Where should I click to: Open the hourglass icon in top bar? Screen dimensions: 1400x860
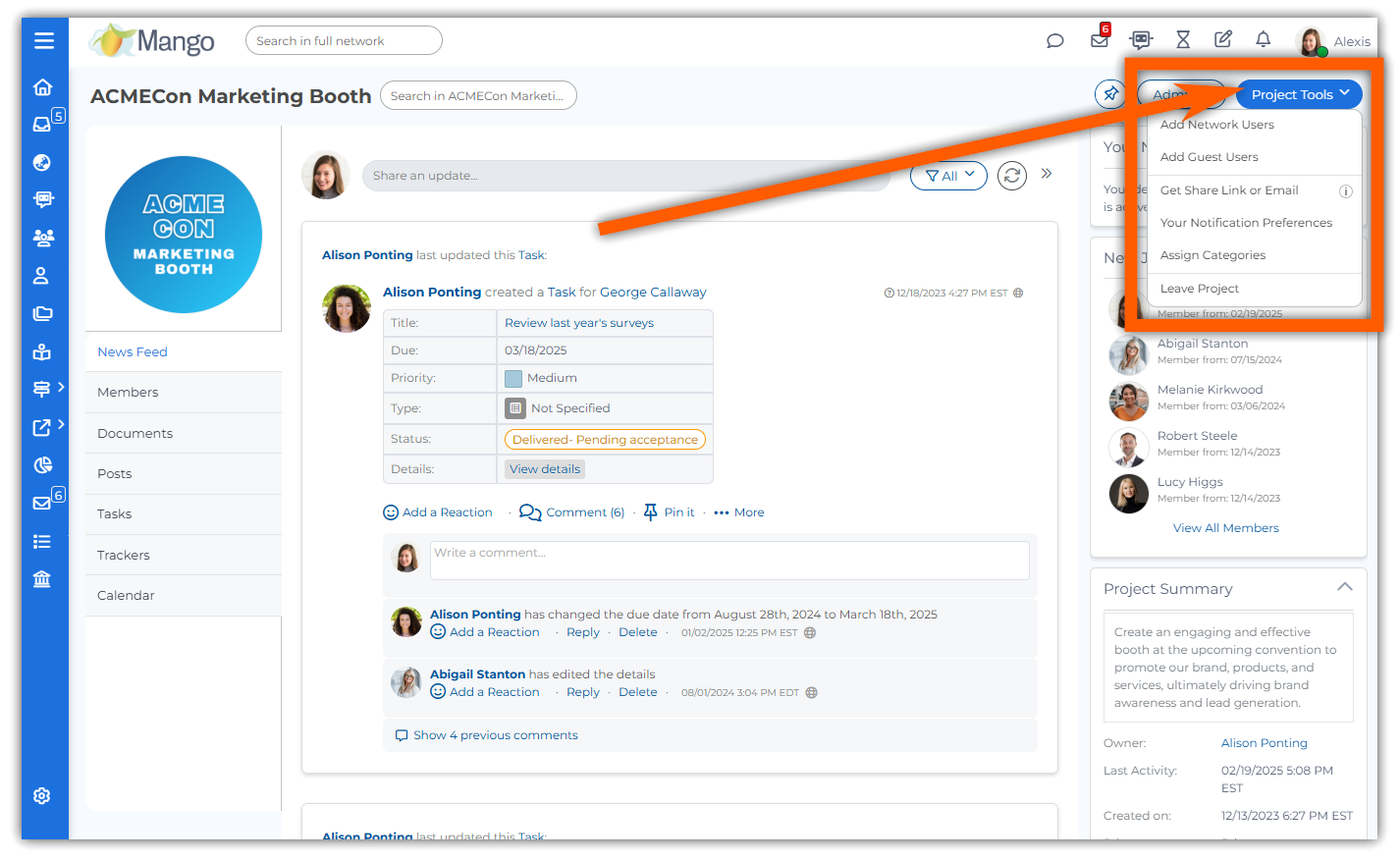[x=1183, y=39]
